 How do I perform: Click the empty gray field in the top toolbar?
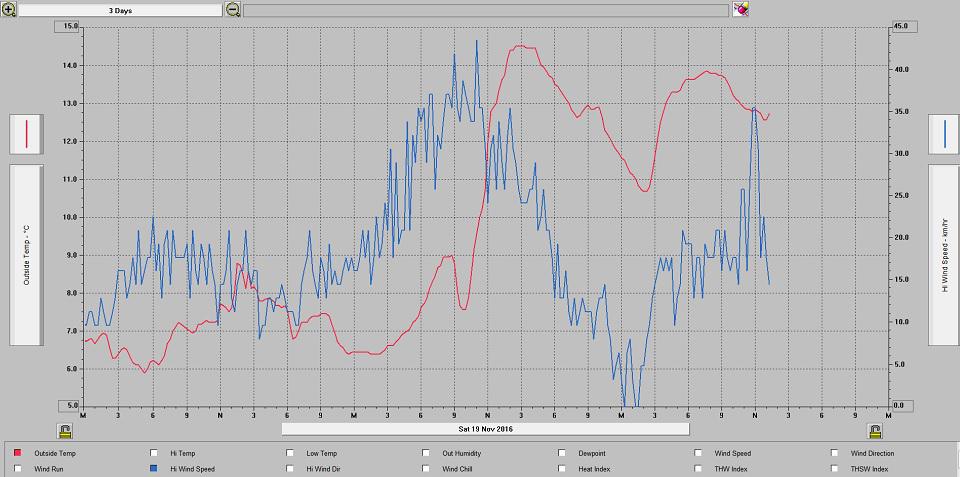pyautogui.click(x=485, y=10)
